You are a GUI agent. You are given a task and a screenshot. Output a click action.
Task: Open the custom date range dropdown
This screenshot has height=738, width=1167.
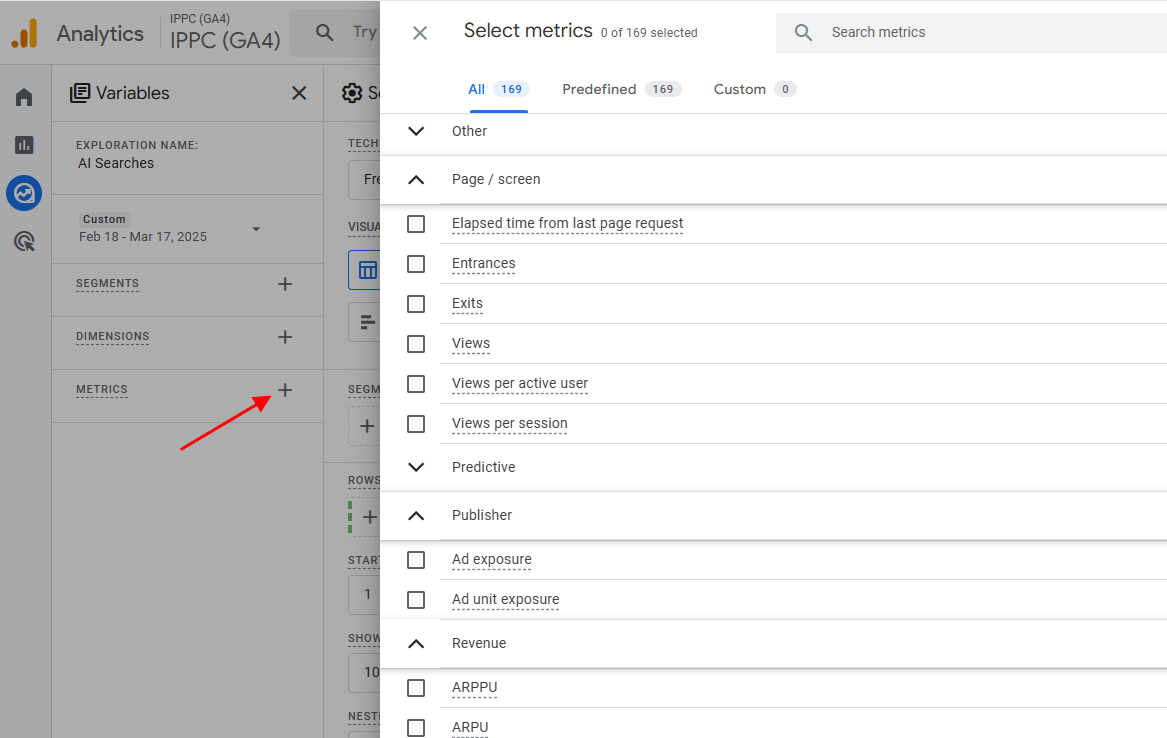coord(256,229)
